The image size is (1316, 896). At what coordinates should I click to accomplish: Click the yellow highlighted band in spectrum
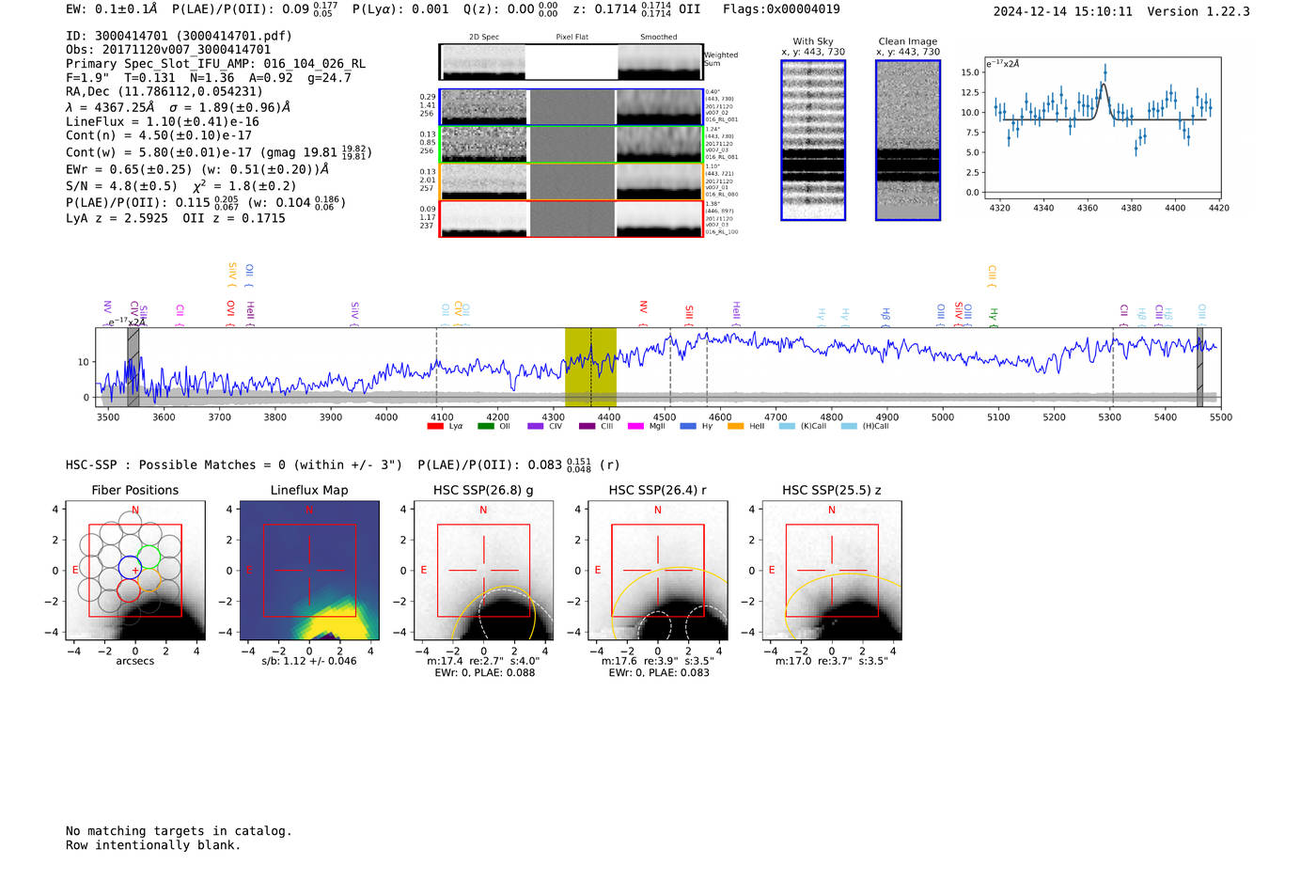590,367
